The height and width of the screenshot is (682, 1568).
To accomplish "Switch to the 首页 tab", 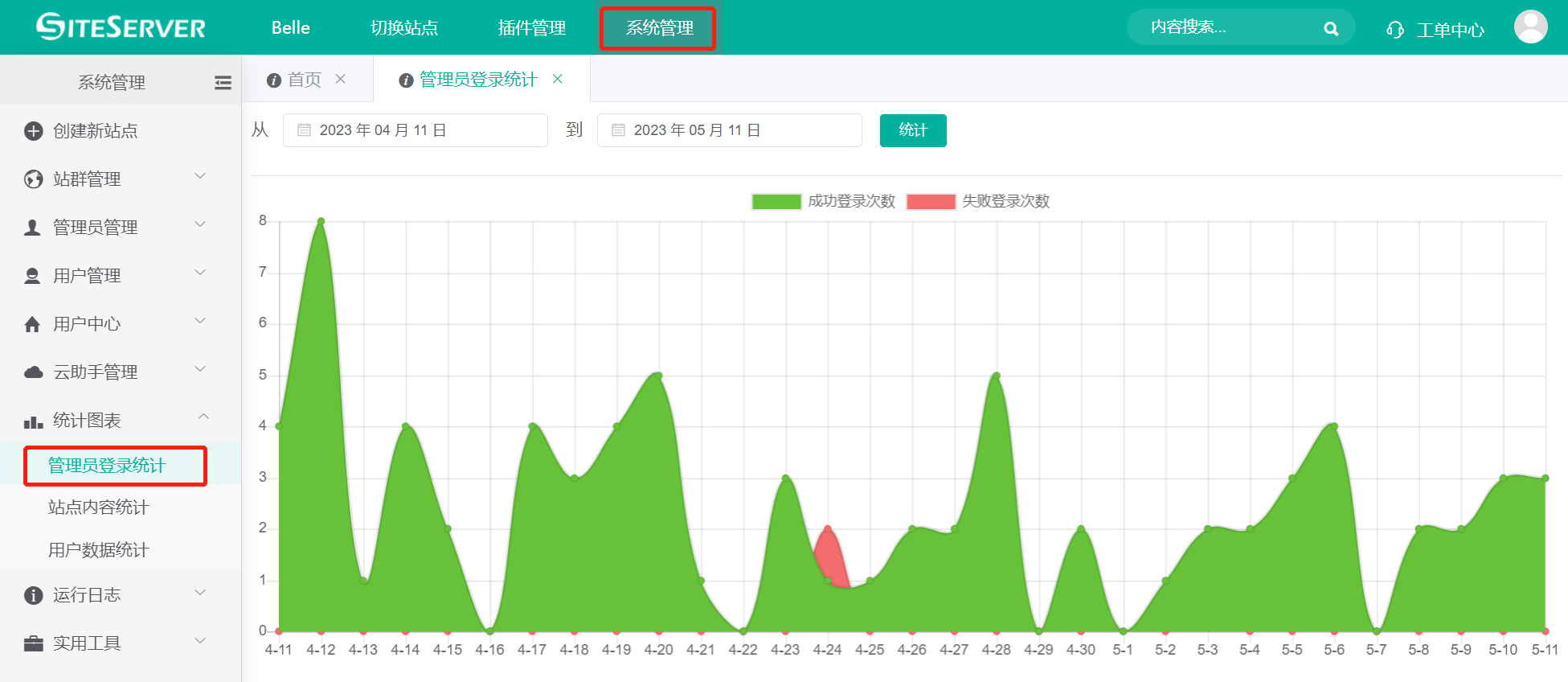I will (x=304, y=80).
